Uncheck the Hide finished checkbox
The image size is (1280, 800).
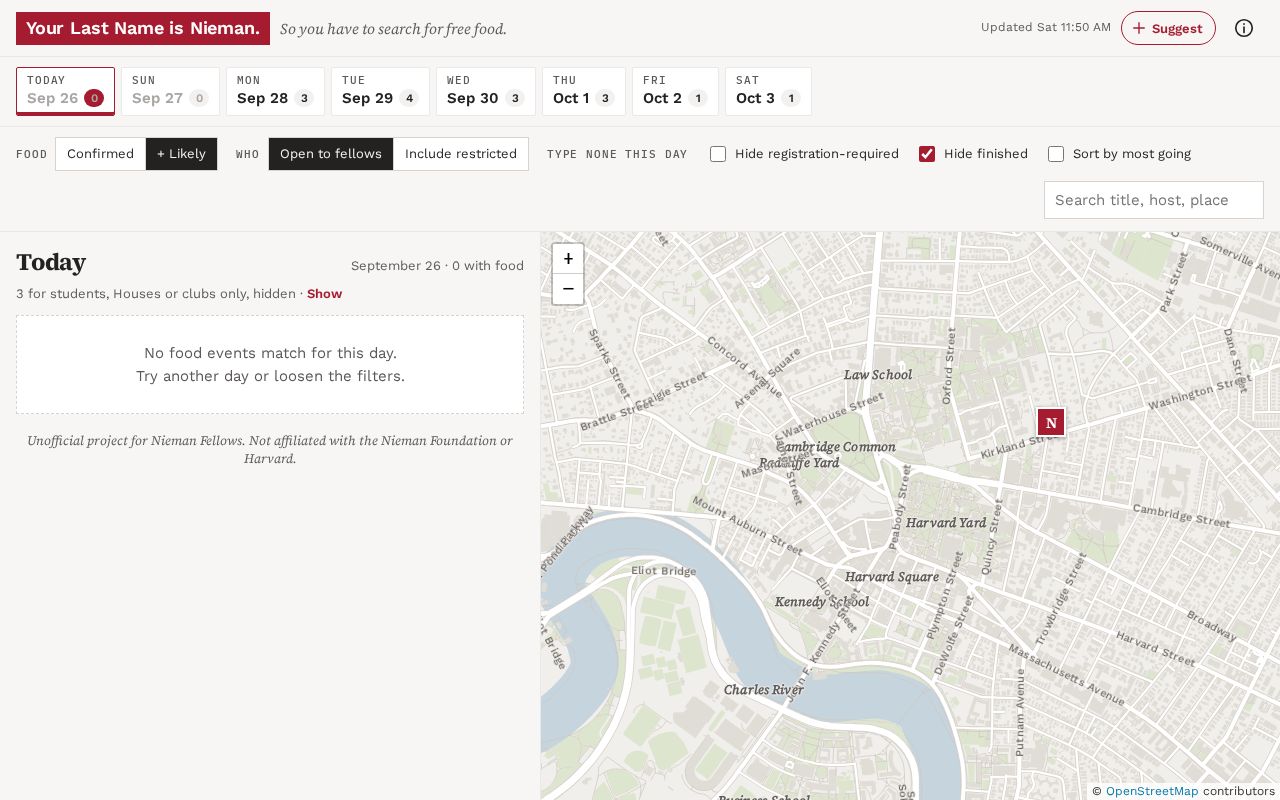click(927, 154)
